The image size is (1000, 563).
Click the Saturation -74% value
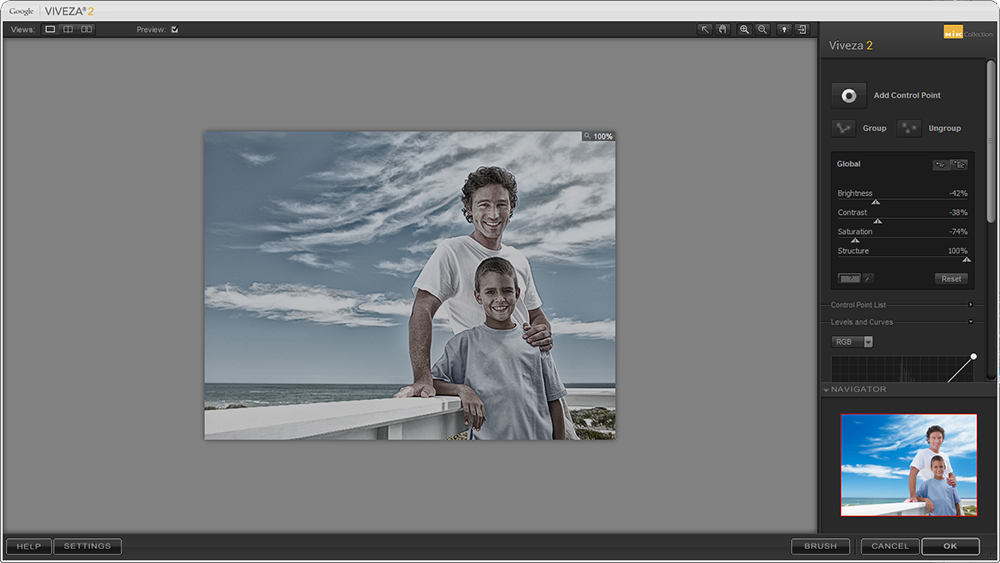[958, 231]
